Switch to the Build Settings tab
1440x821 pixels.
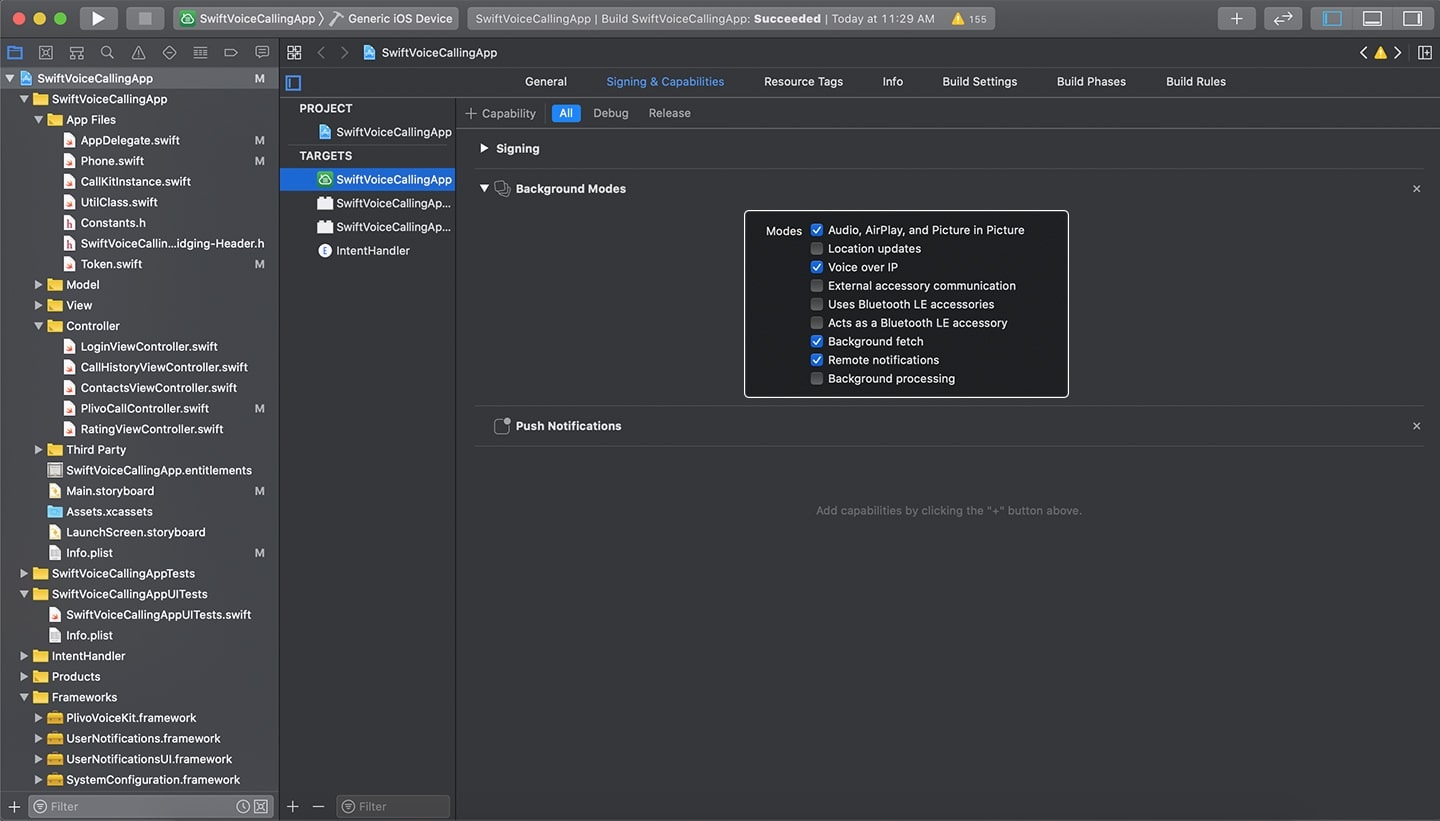coord(980,82)
